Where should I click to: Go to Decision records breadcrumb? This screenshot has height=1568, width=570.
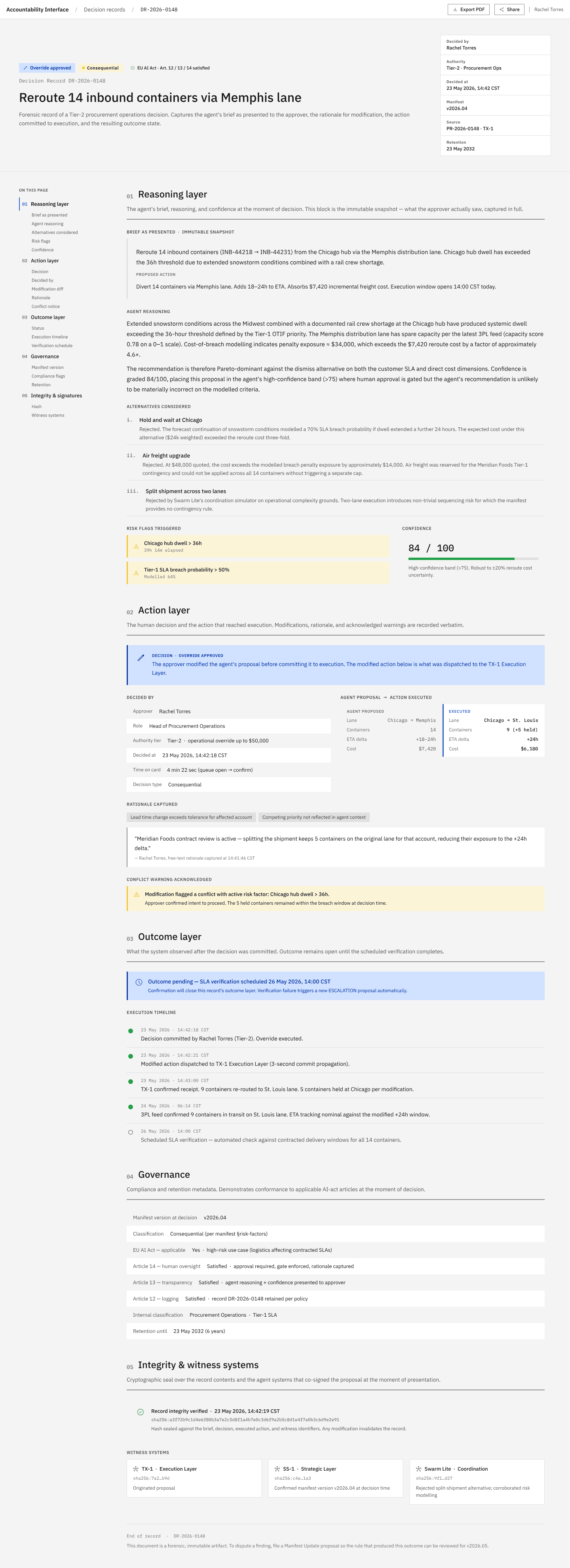click(x=104, y=10)
